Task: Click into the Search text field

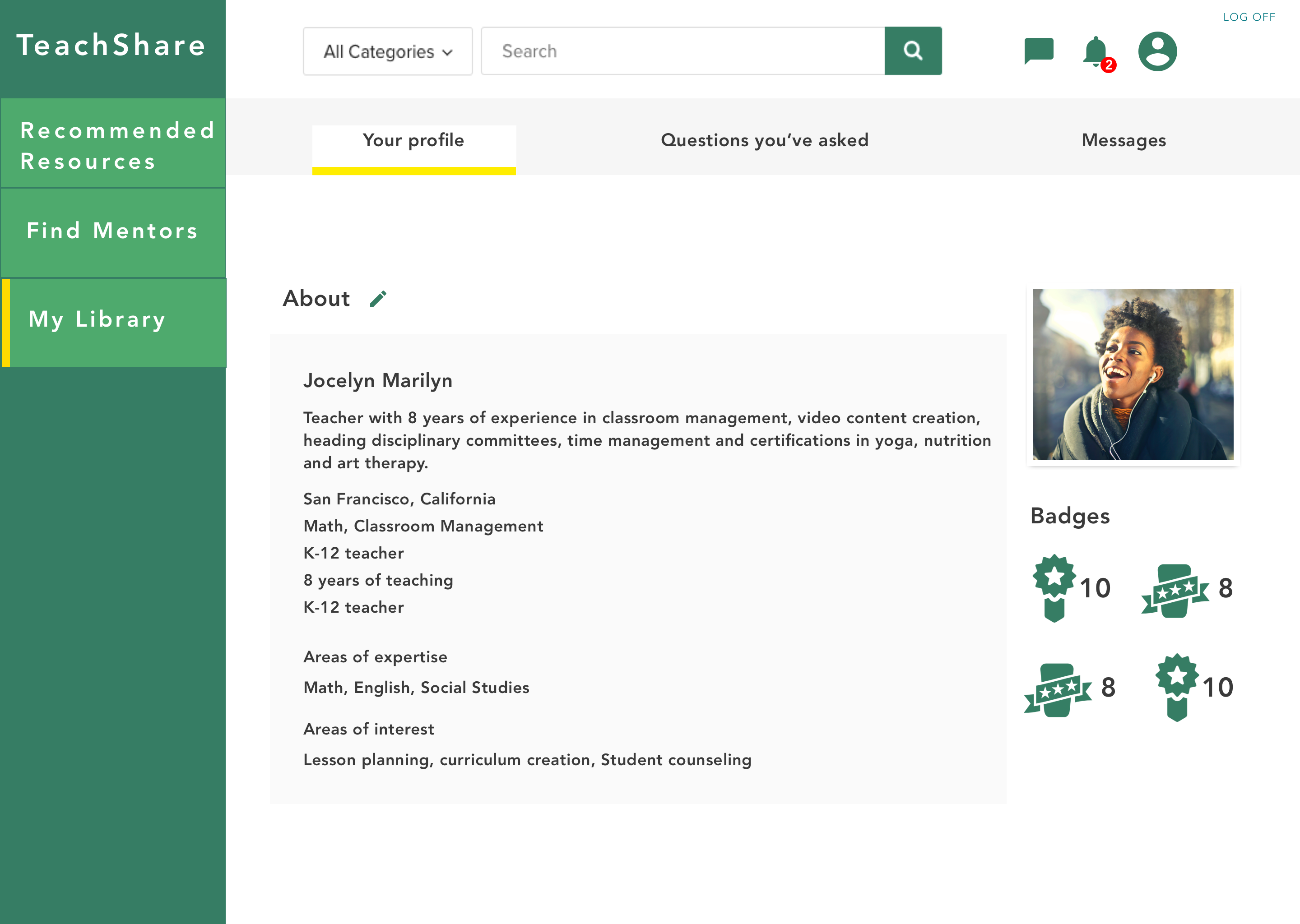Action: point(682,51)
